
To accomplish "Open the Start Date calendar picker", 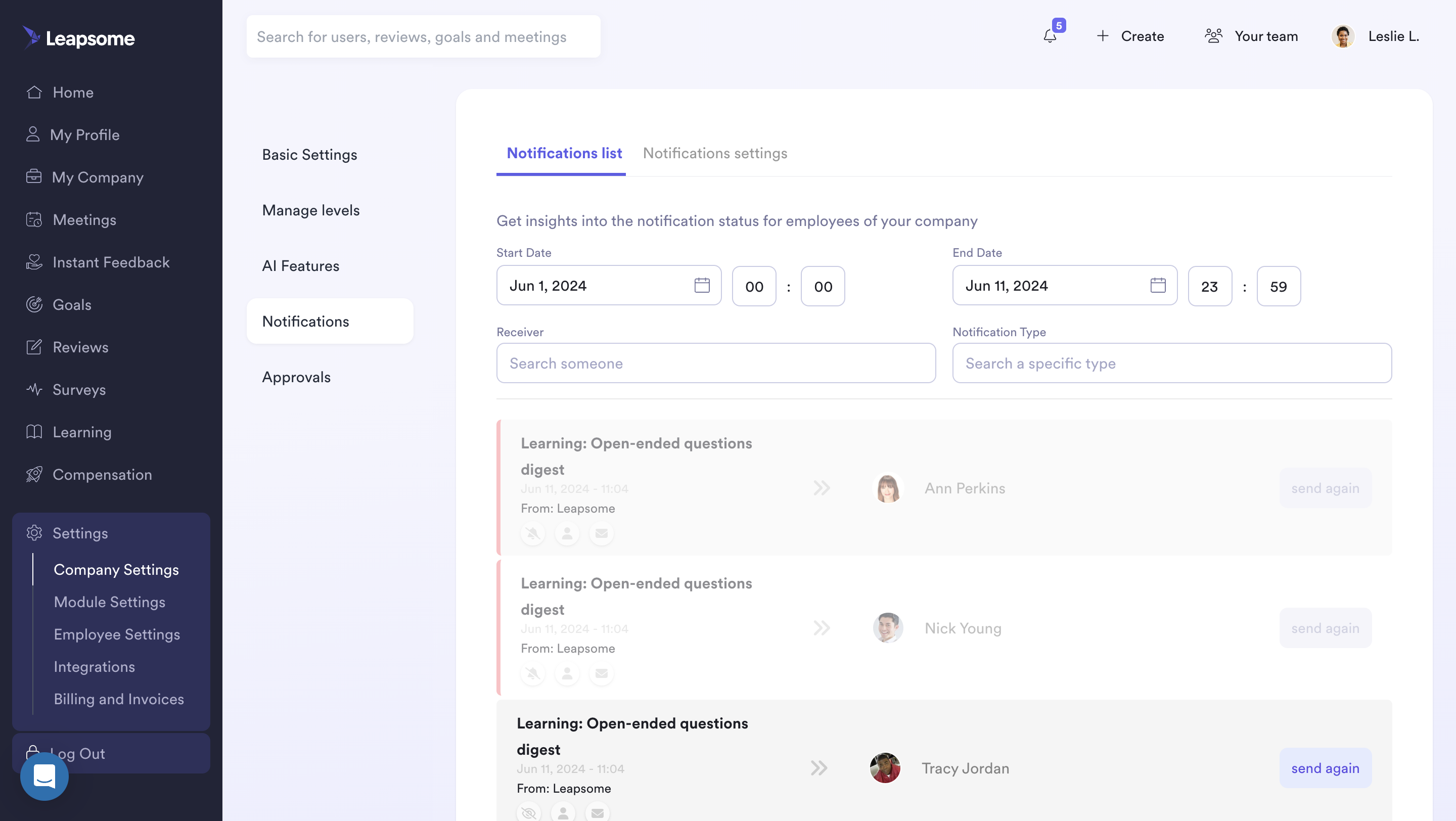I will (x=703, y=285).
